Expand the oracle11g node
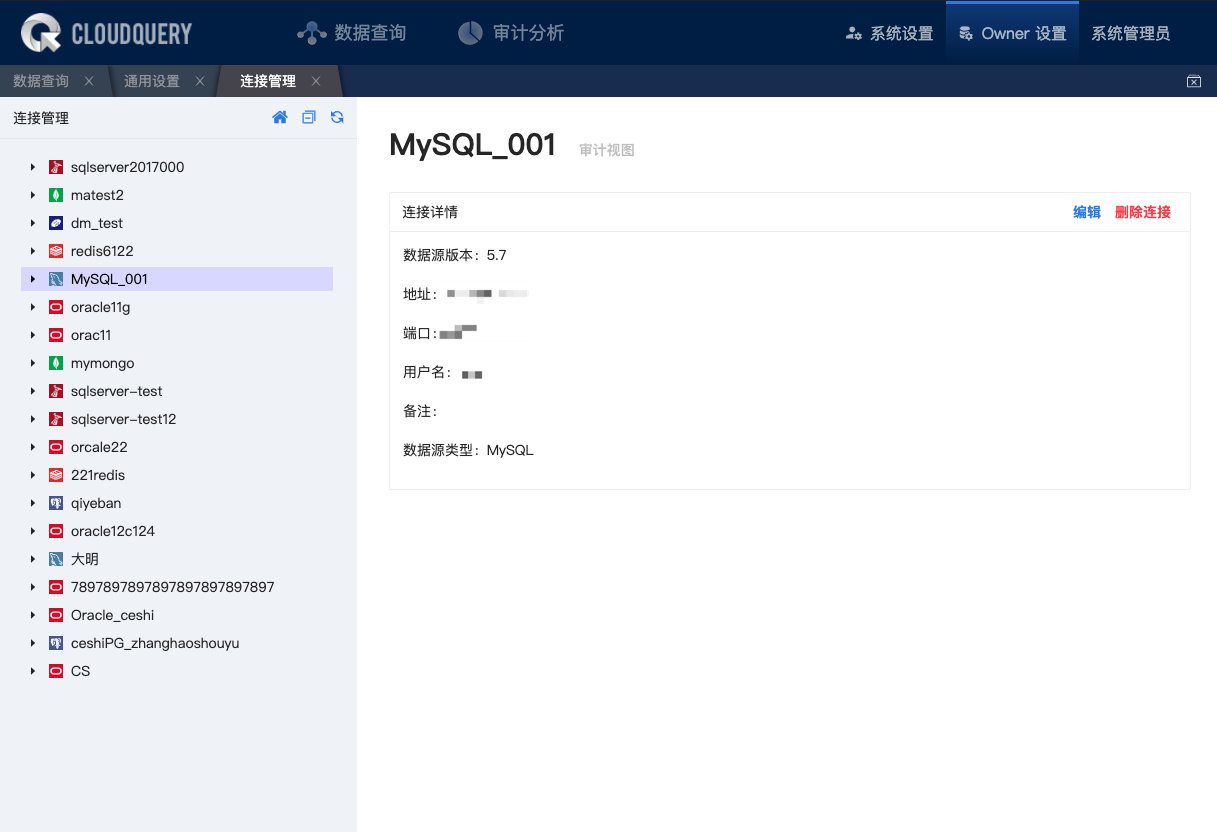1217x832 pixels. tap(33, 307)
